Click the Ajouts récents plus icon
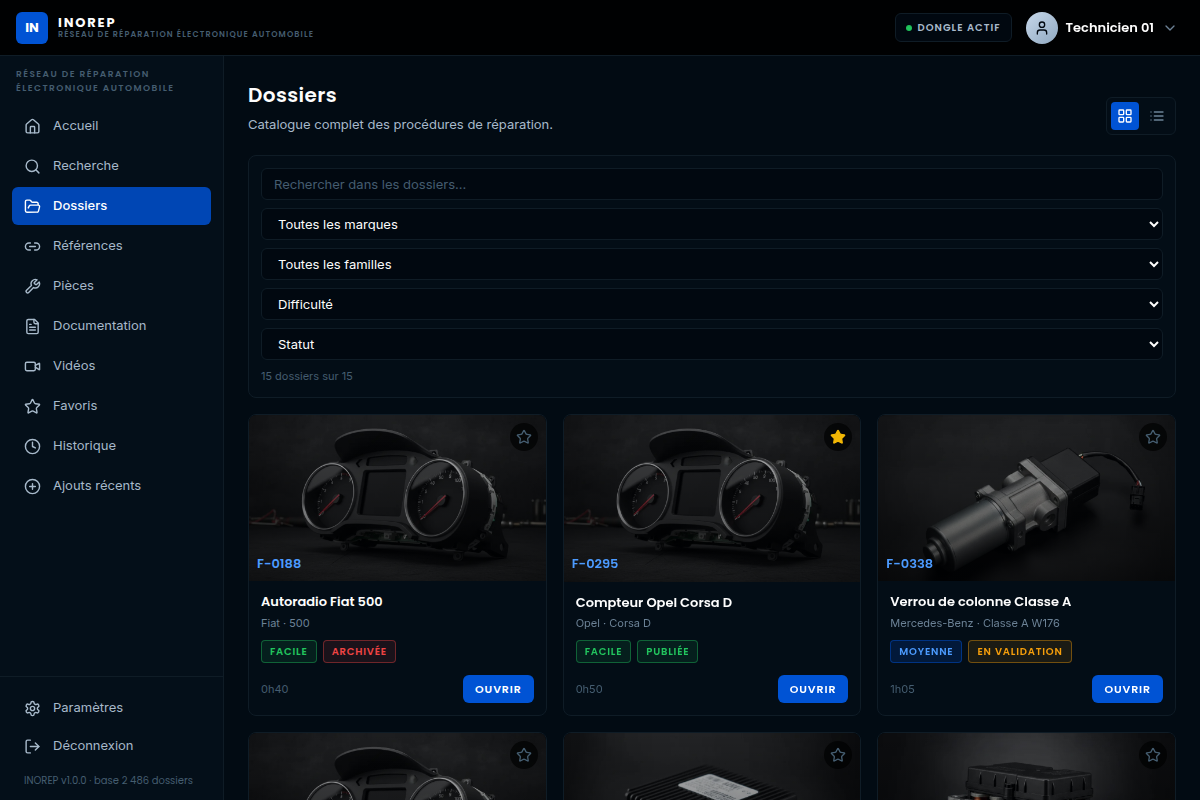Screen dimensions: 1200x800 pyautogui.click(x=33, y=486)
